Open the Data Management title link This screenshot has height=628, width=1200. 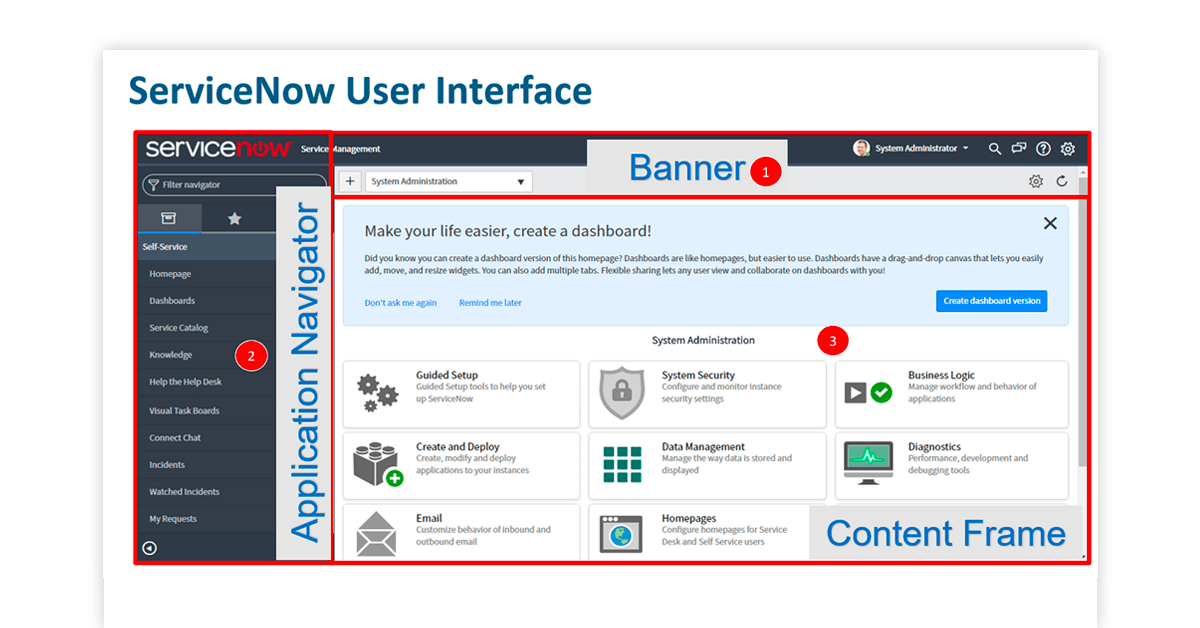(x=703, y=447)
